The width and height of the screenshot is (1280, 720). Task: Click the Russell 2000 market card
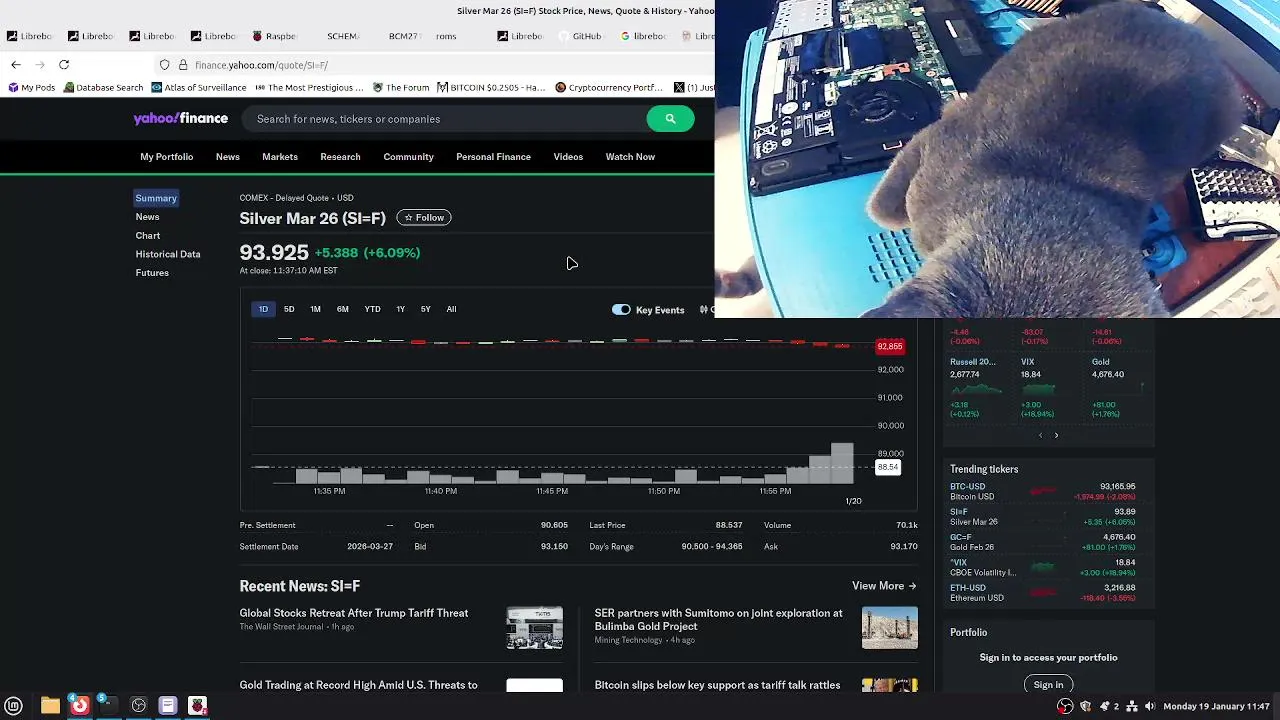click(976, 387)
